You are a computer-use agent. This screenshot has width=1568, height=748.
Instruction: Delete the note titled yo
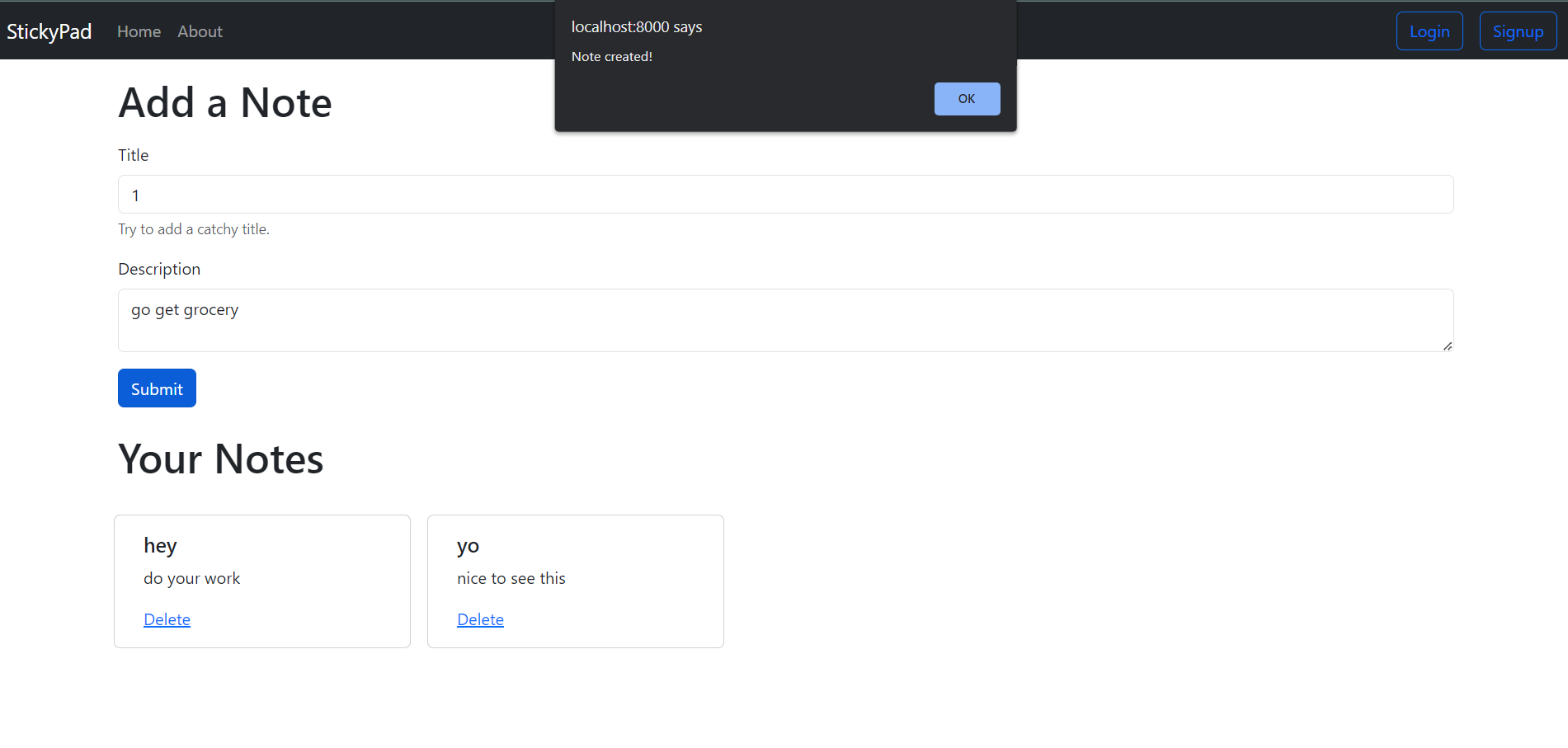pyautogui.click(x=480, y=619)
